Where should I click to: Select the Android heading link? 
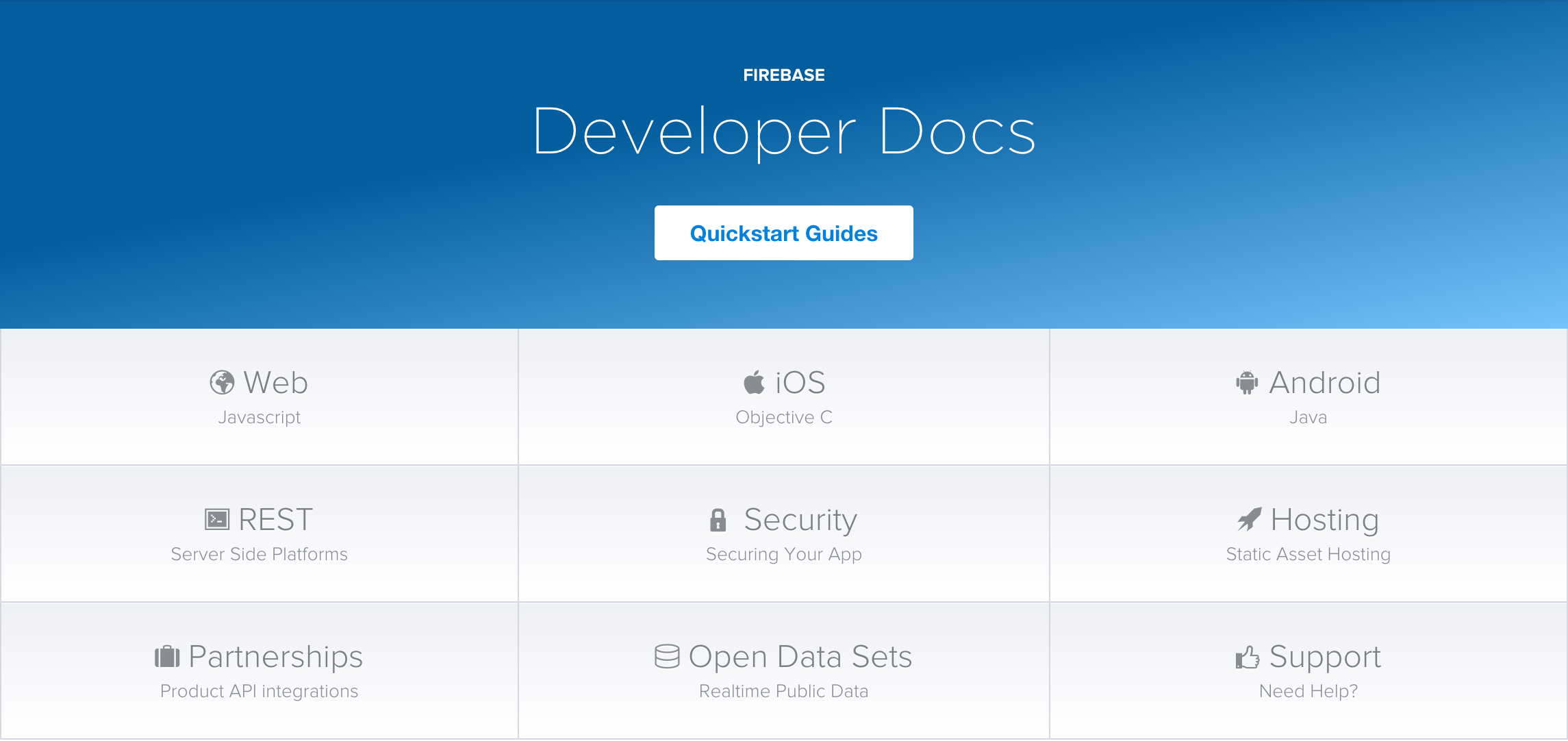pos(1324,383)
